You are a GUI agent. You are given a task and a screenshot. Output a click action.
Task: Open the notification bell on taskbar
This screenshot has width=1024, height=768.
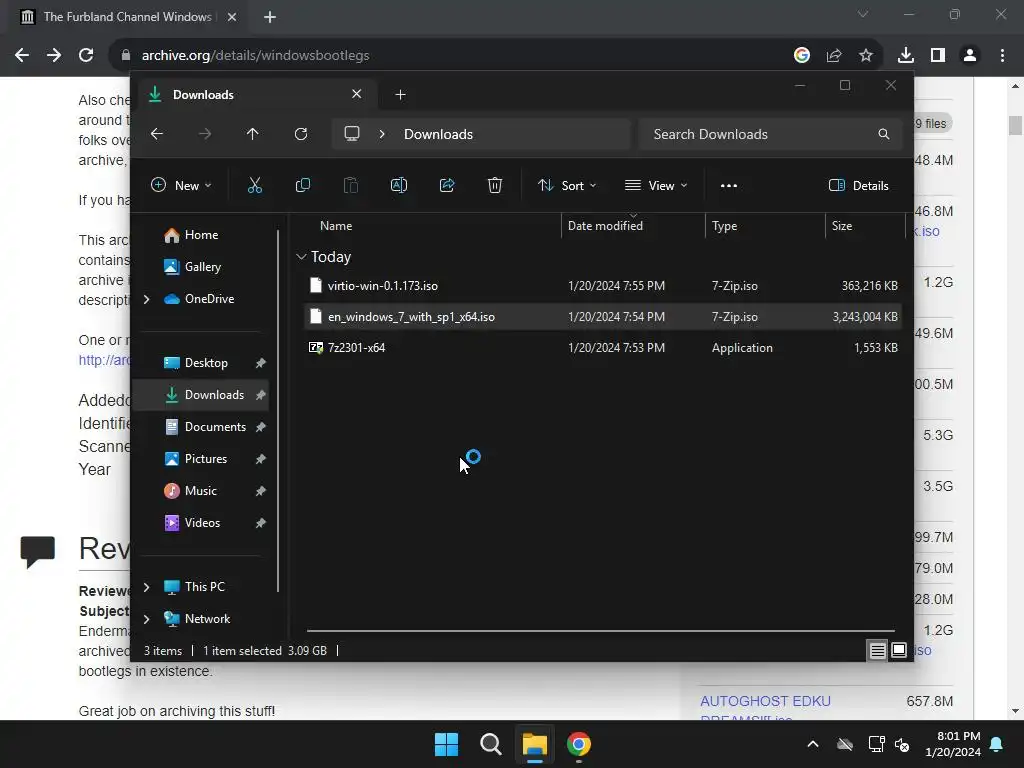tap(997, 744)
